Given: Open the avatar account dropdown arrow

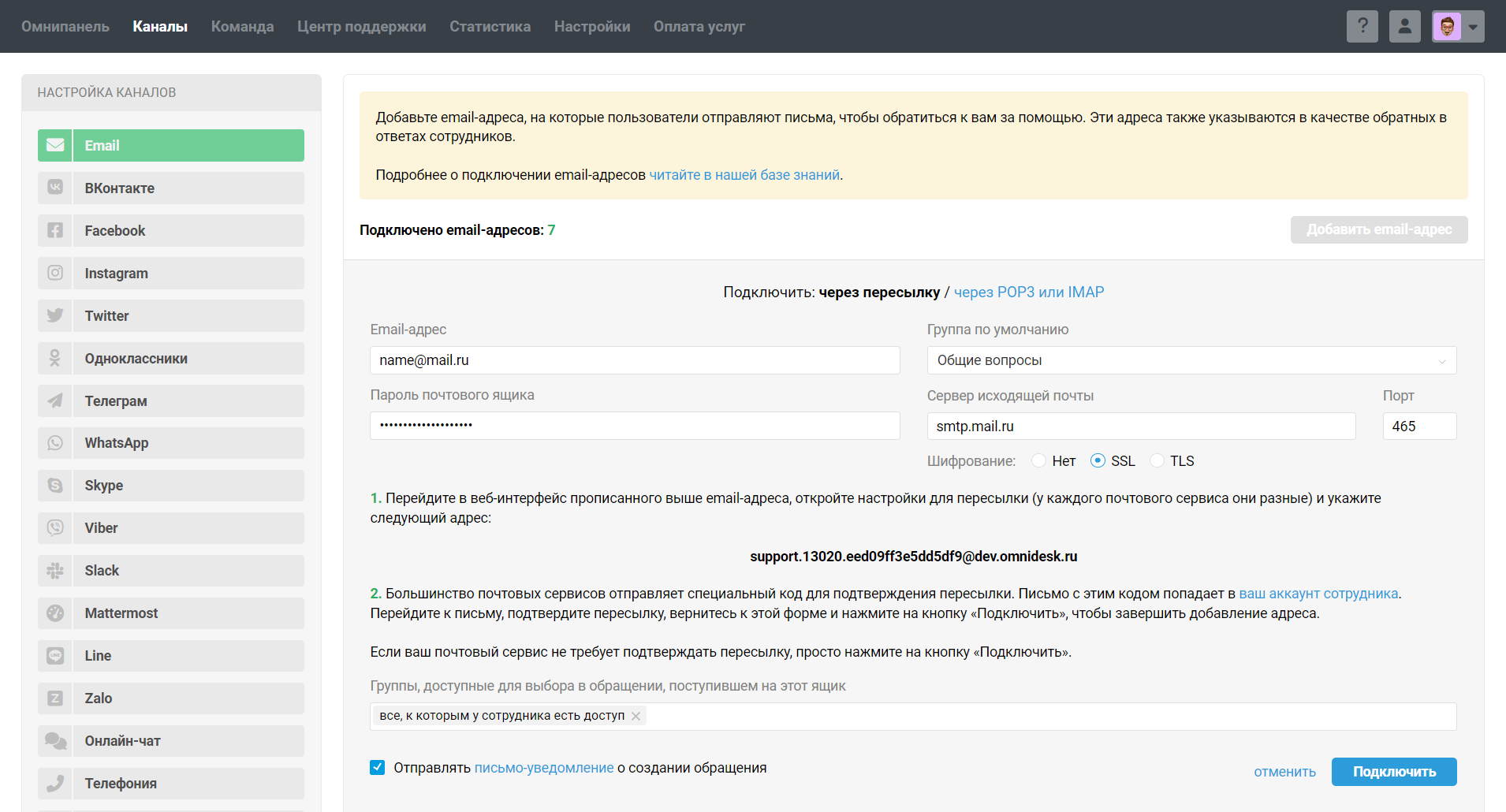Looking at the screenshot, I should click(1473, 27).
